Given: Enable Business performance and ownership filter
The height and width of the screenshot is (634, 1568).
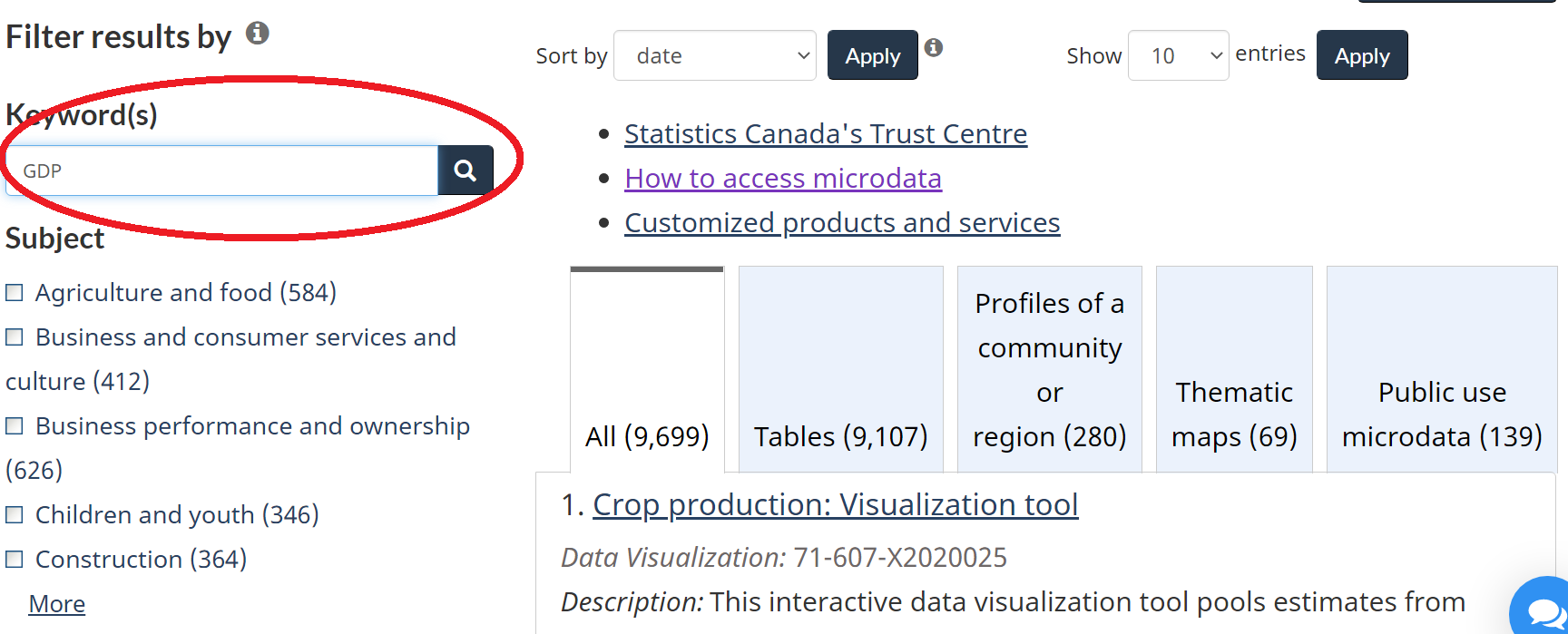Looking at the screenshot, I should (x=15, y=426).
